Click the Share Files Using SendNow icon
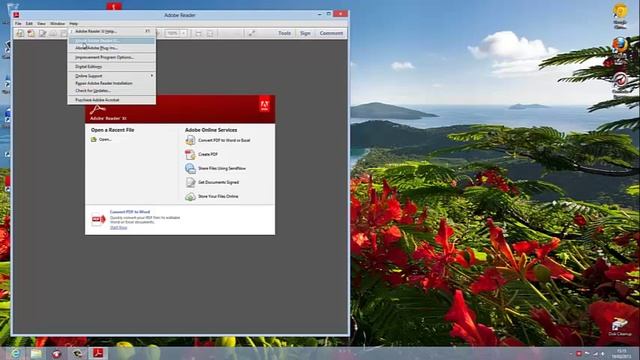Image resolution: width=640 pixels, height=360 pixels. (190, 168)
